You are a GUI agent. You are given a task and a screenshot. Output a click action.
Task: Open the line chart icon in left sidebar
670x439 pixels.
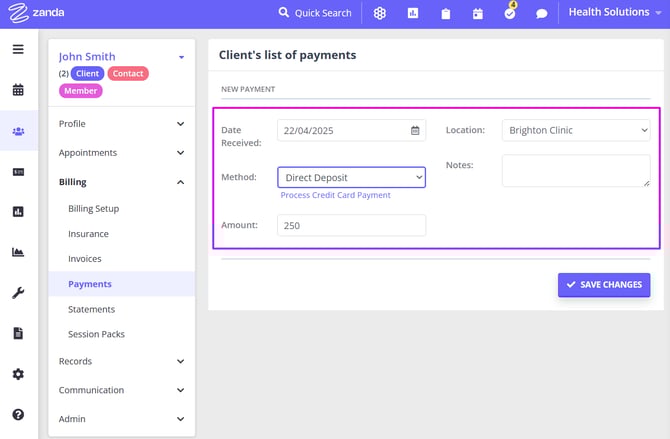point(18,252)
